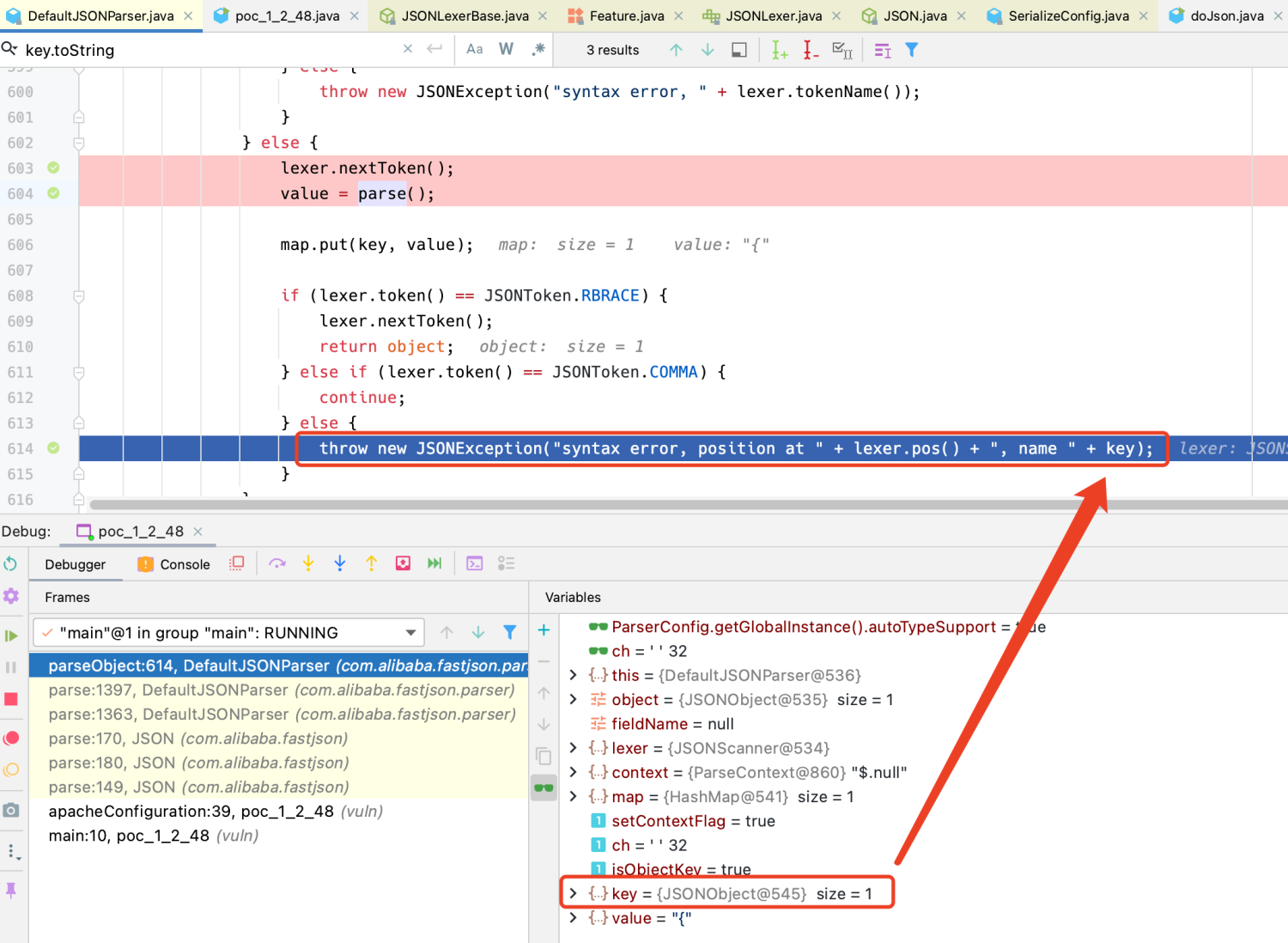Screen dimensions: 1288x943
Task: Jump to next search occurrence
Action: pos(708,50)
